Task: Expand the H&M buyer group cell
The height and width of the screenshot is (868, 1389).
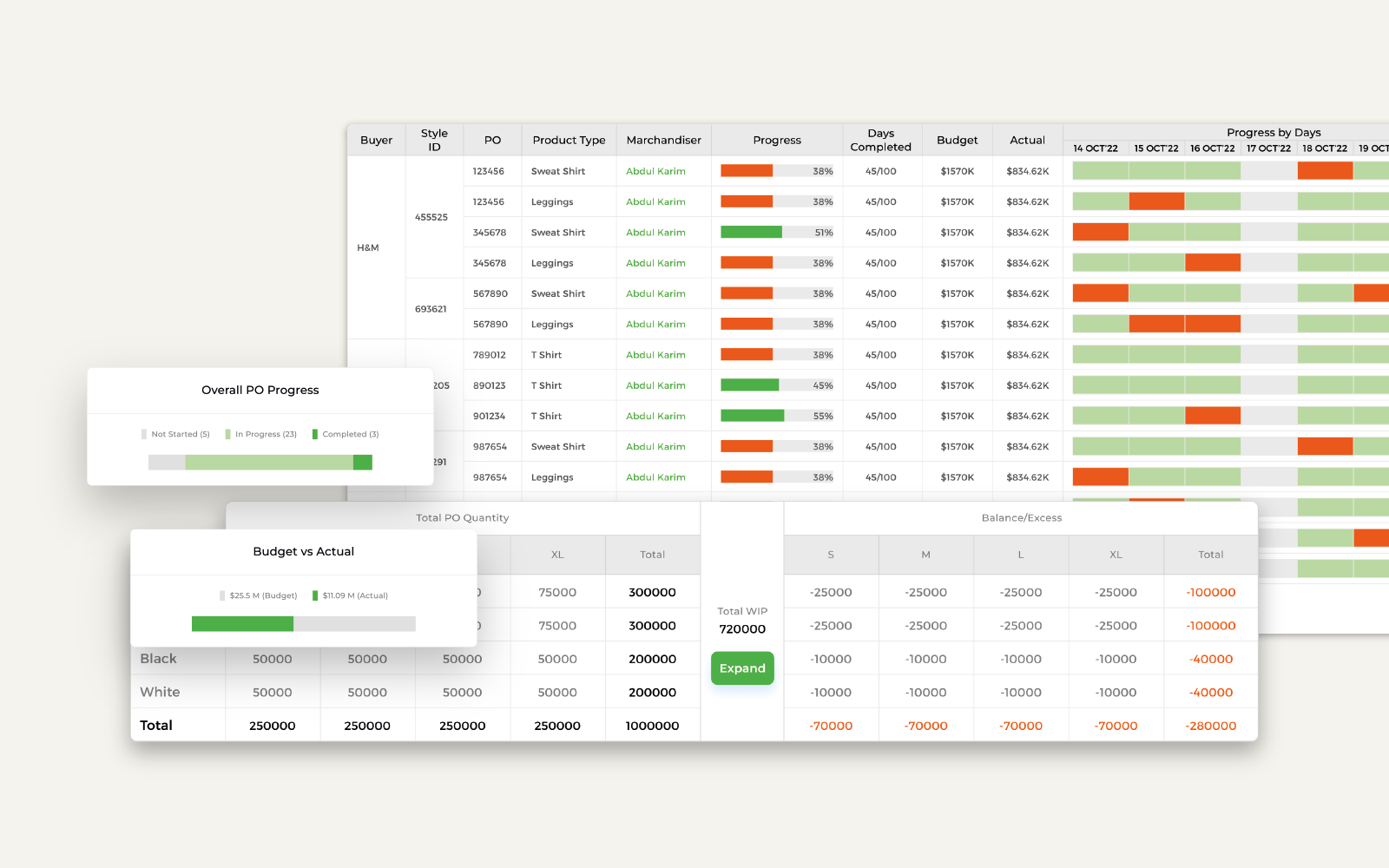Action: coord(368,247)
